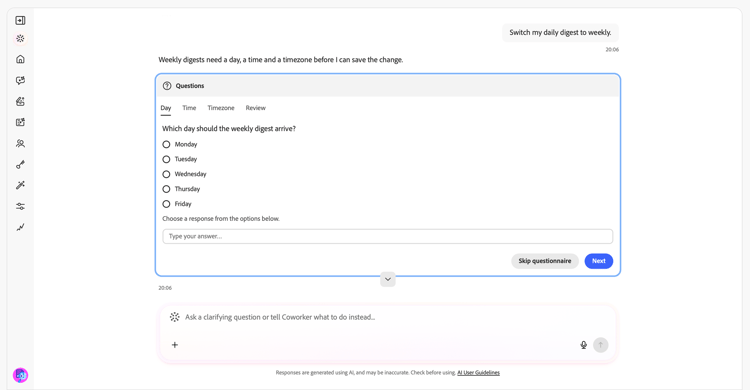The height and width of the screenshot is (390, 750).
Task: Click the 'Weekly digests need a day' reply text
Action: click(281, 60)
